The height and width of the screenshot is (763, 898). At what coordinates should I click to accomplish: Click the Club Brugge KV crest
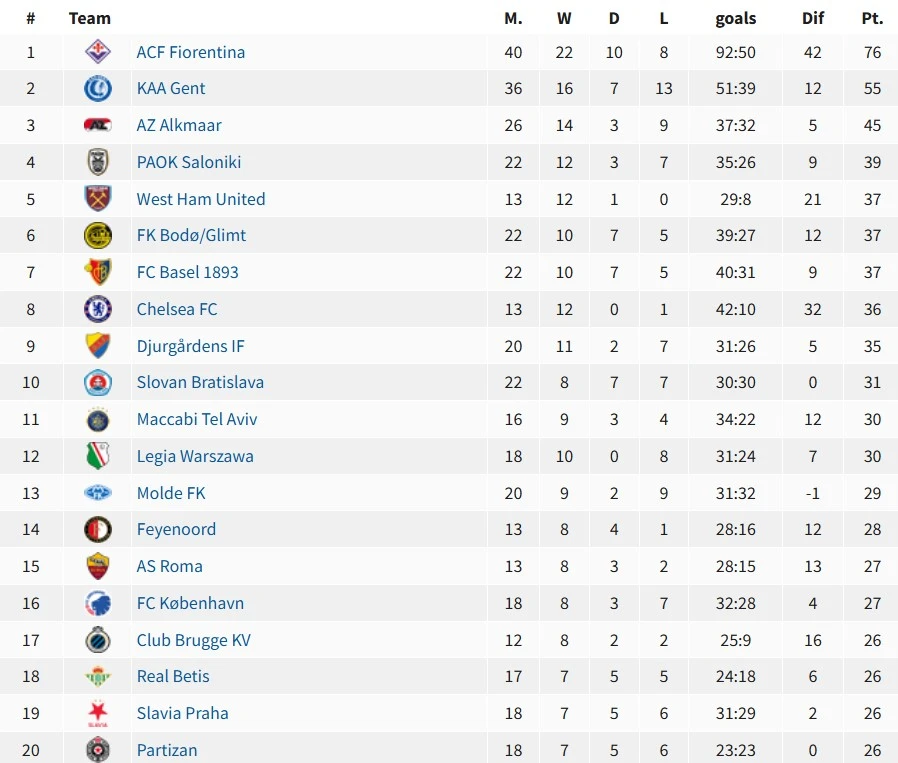point(98,640)
